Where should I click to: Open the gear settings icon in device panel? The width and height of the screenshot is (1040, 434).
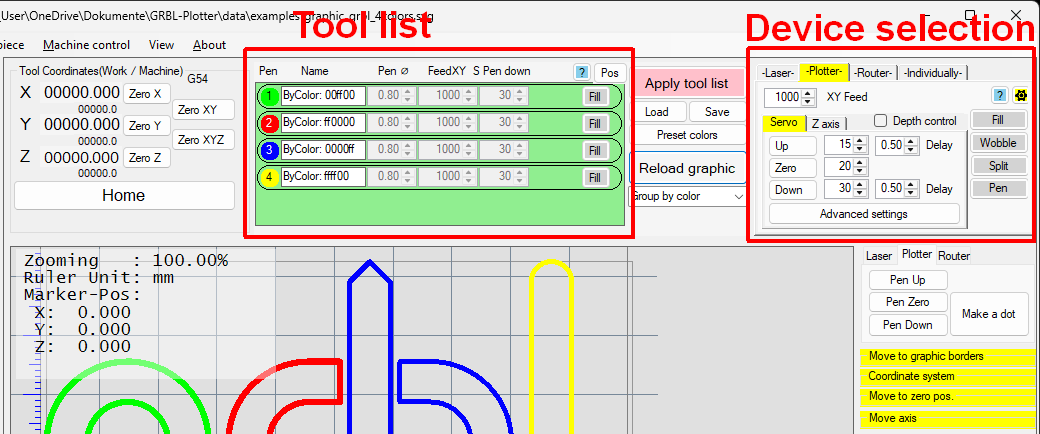click(1020, 96)
